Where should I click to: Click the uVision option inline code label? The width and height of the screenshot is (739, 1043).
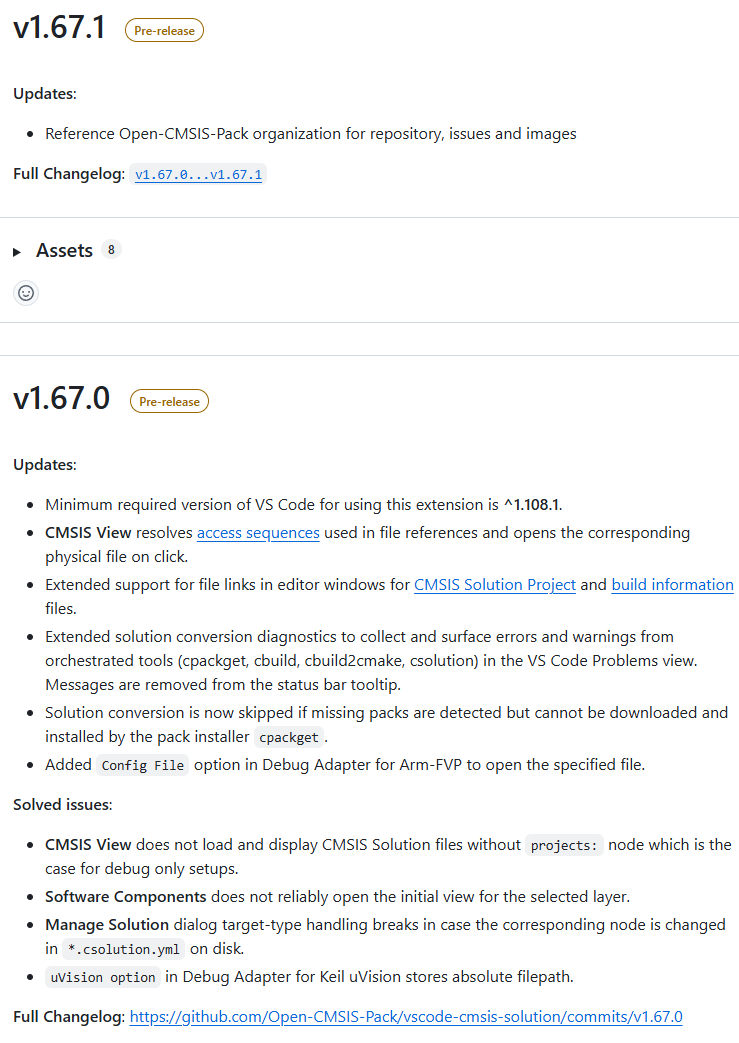click(103, 977)
